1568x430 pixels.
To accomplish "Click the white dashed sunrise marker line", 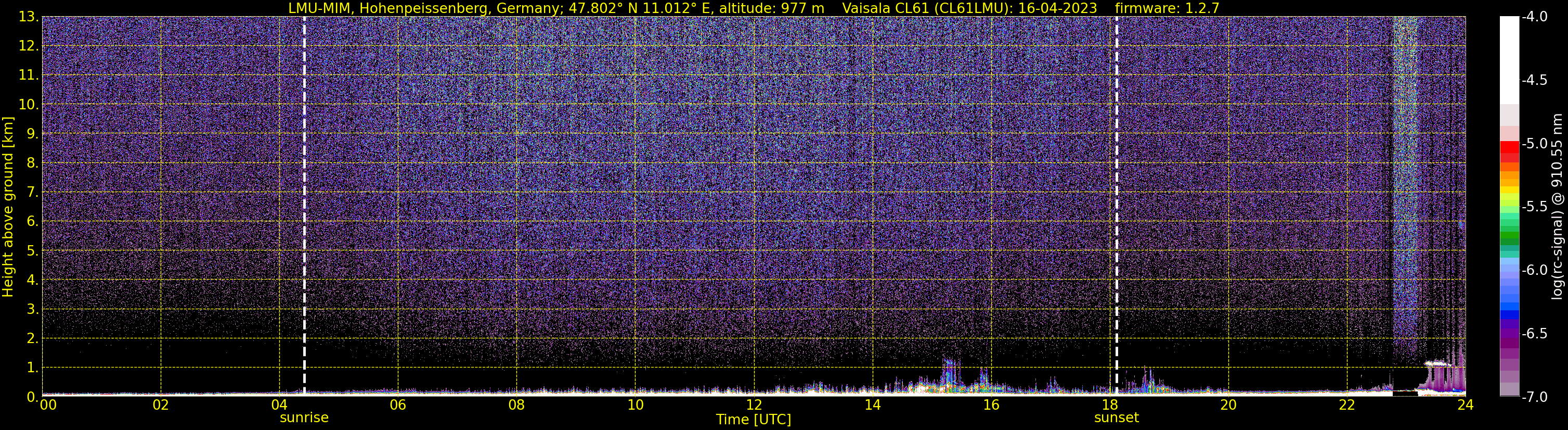I will 304,207.
